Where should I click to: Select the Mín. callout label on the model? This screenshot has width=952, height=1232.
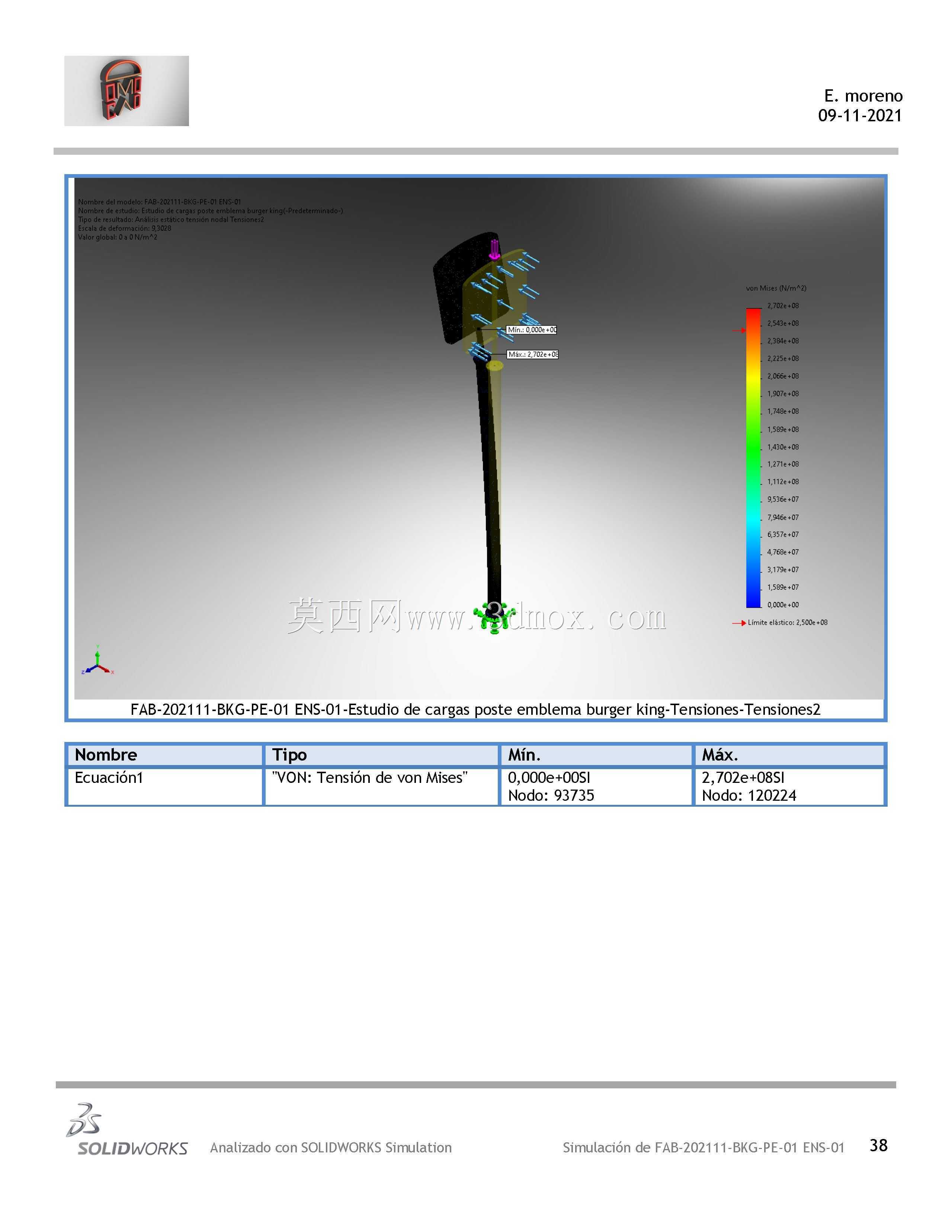tap(531, 330)
